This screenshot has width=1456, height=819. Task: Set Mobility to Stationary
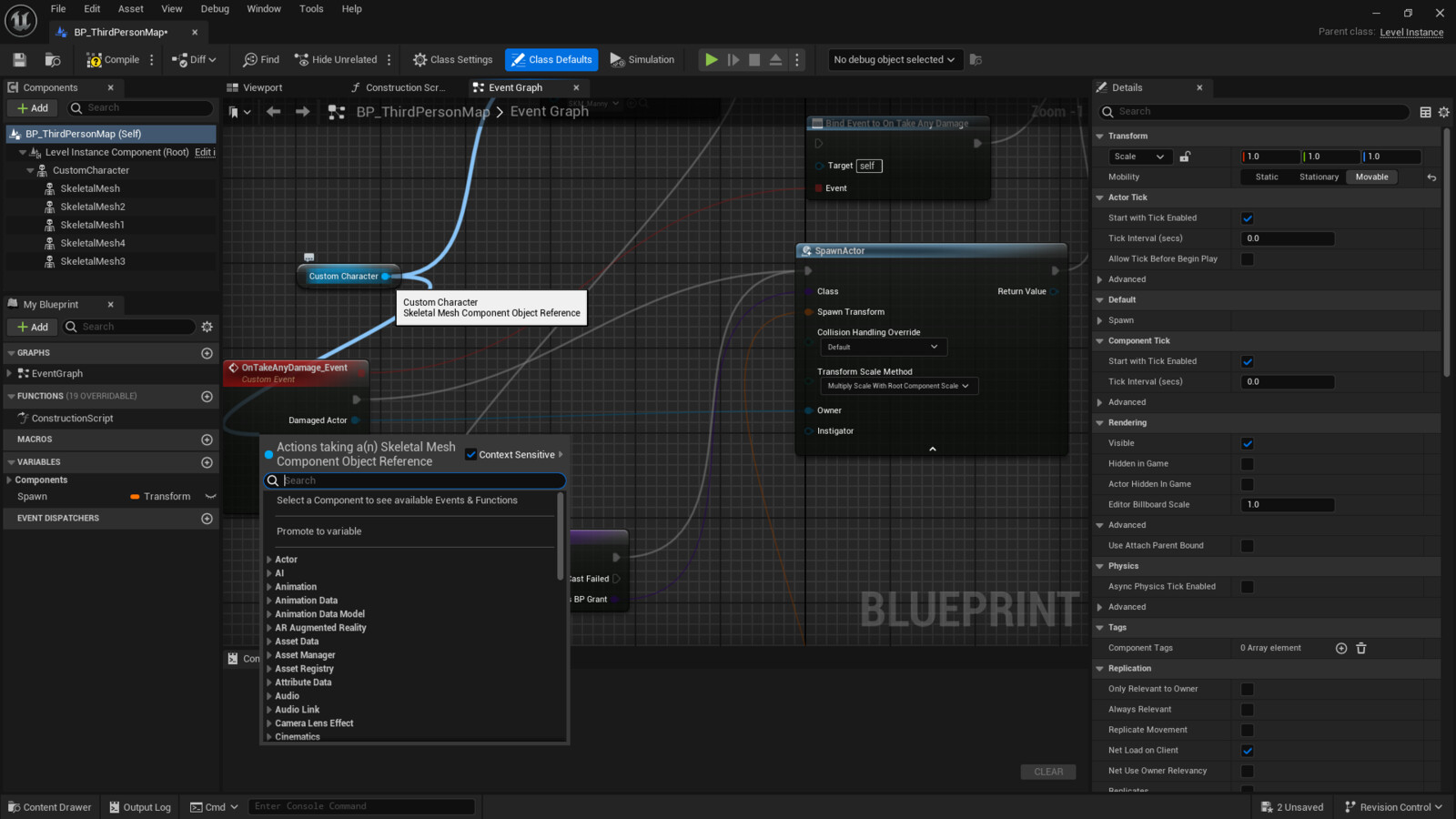(x=1319, y=177)
